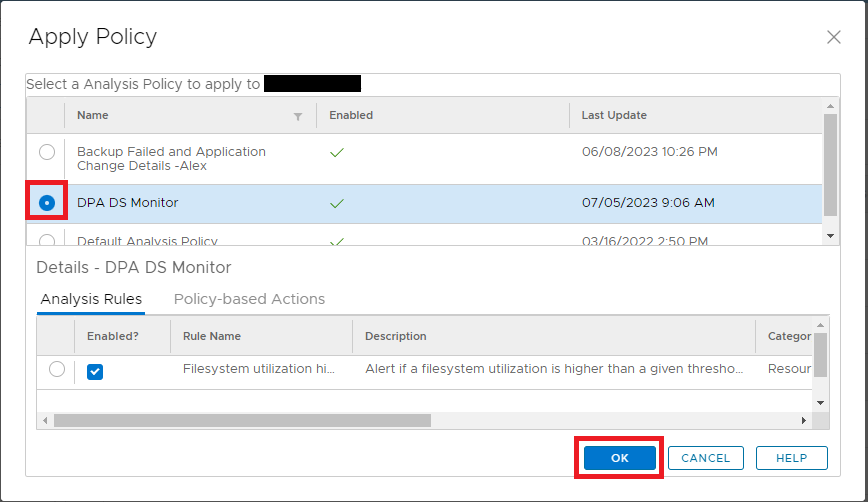
Task: Click the Backup Failed and Application Change Details name
Action: [x=171, y=158]
